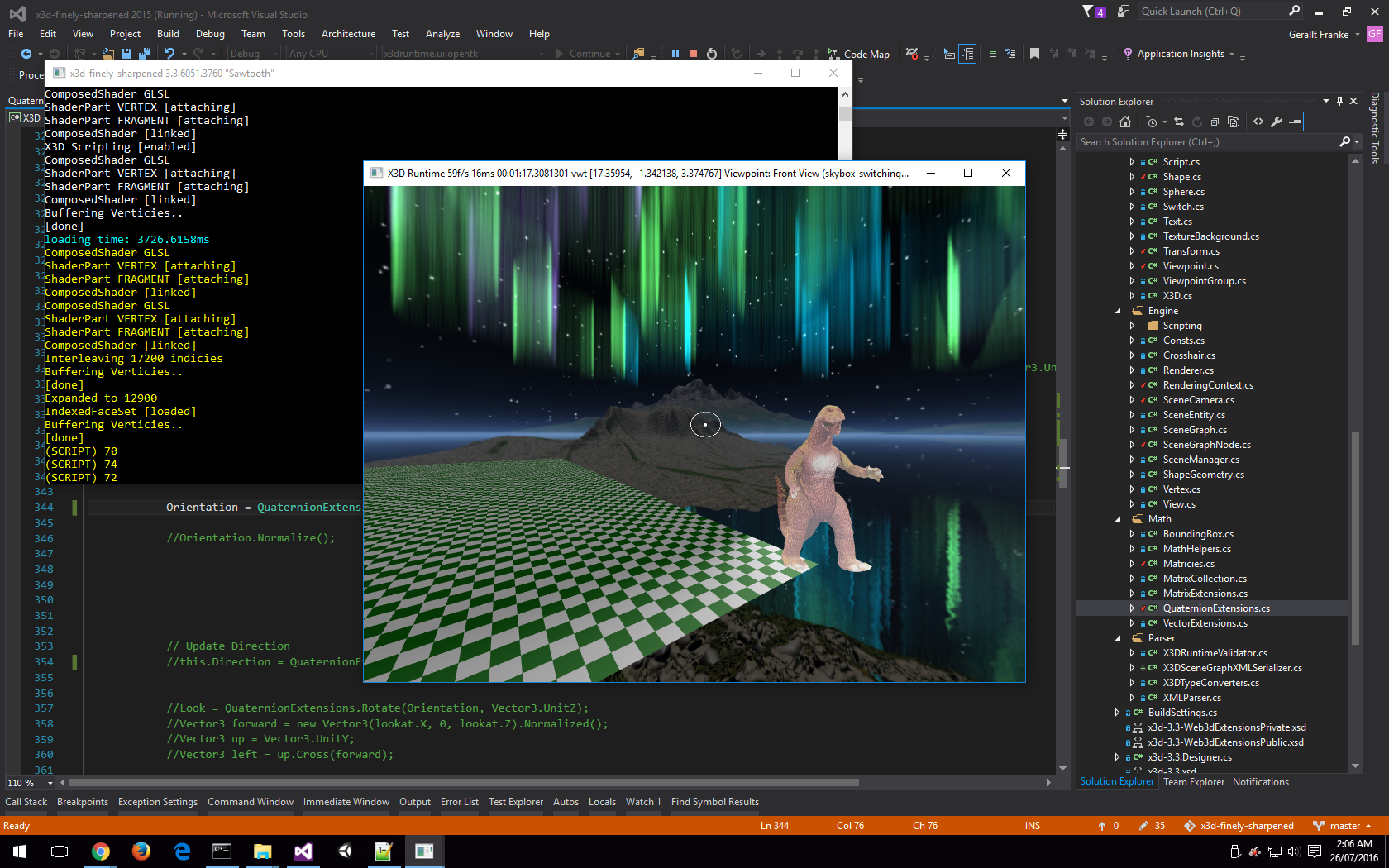The image size is (1389, 868).
Task: Open the Debug menu
Action: 210,34
